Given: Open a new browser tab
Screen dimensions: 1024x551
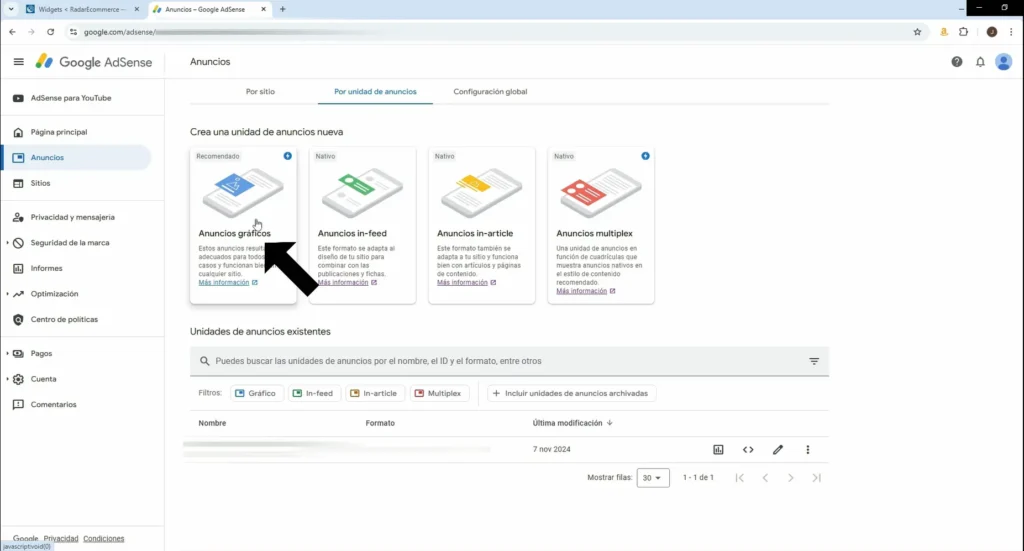Looking at the screenshot, I should tap(282, 9).
